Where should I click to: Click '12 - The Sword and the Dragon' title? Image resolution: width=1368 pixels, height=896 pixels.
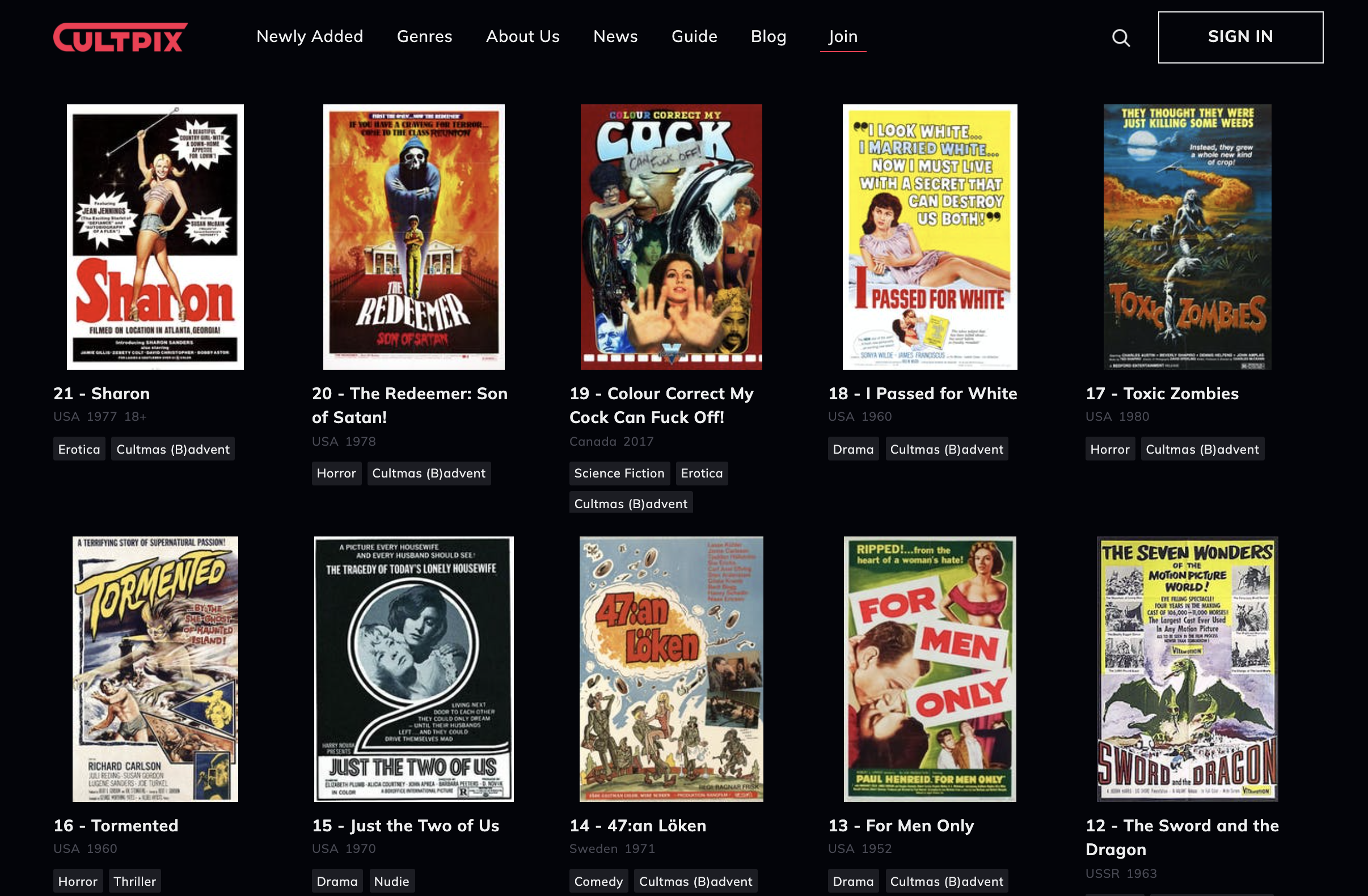[x=1182, y=838]
